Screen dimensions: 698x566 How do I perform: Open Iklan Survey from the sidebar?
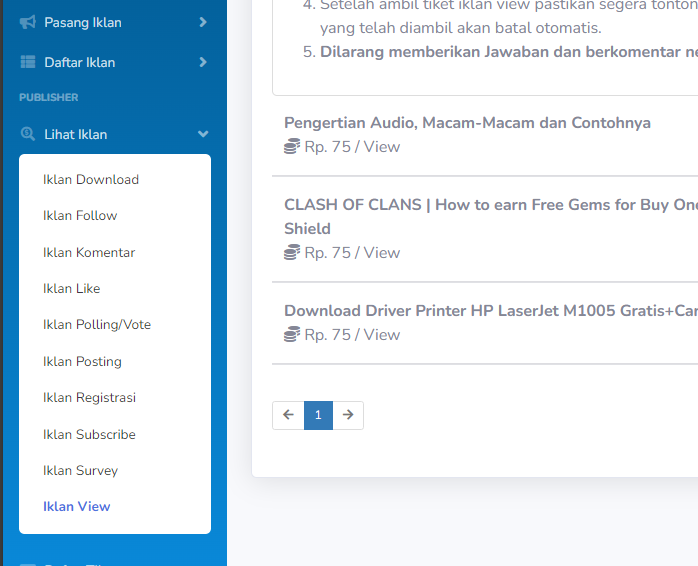tap(80, 471)
